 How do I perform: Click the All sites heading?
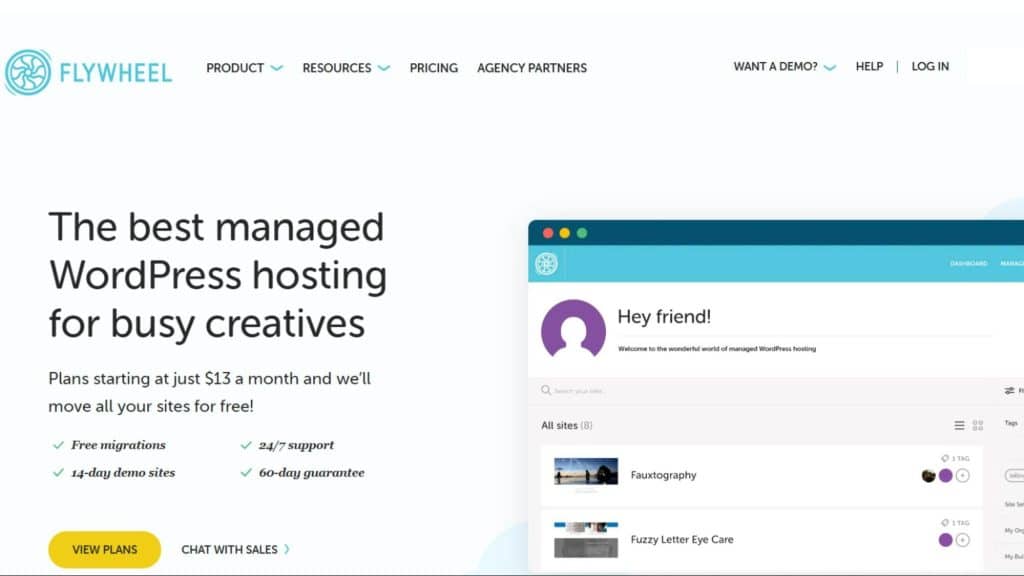tap(566, 426)
